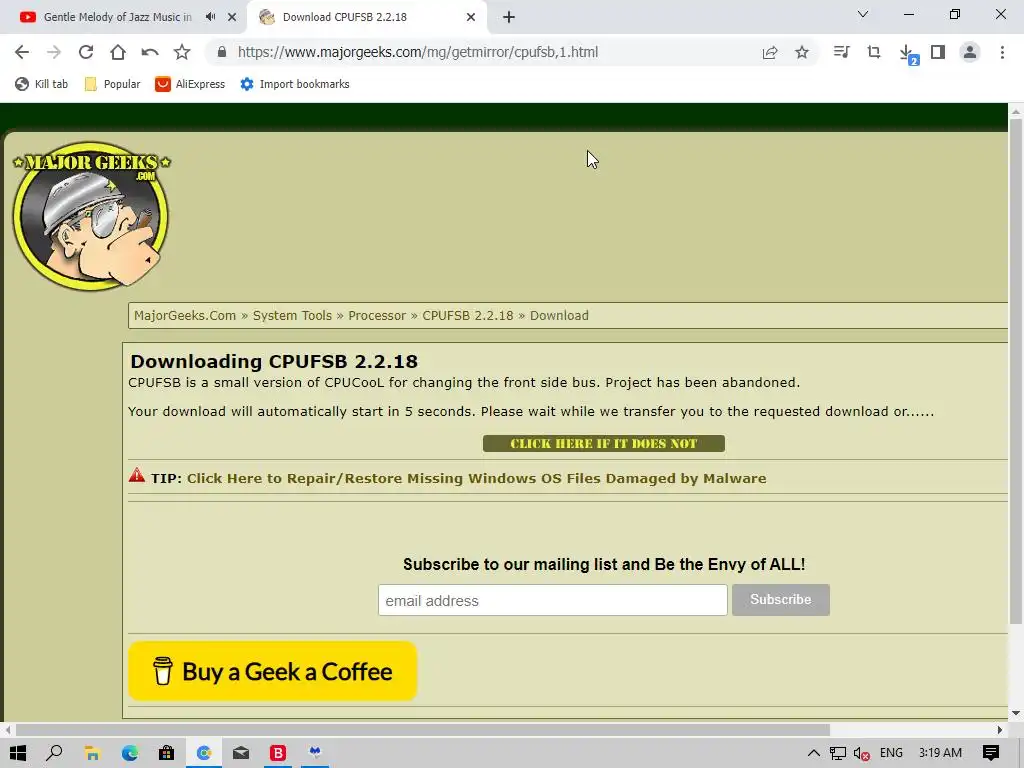Open a new browser tab
The height and width of the screenshot is (768, 1024).
509,17
